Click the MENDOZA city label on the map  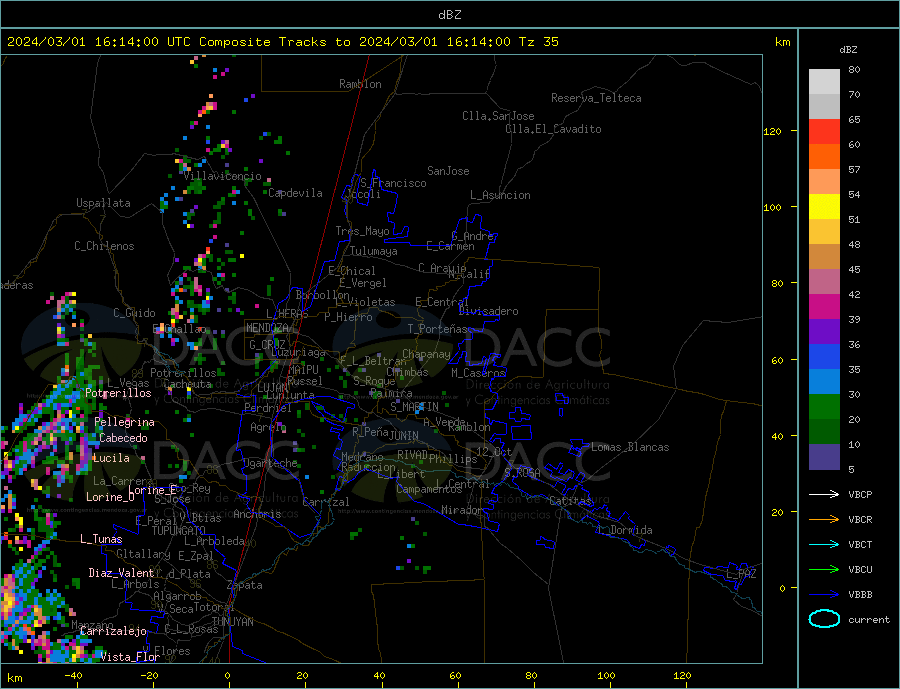tap(267, 328)
